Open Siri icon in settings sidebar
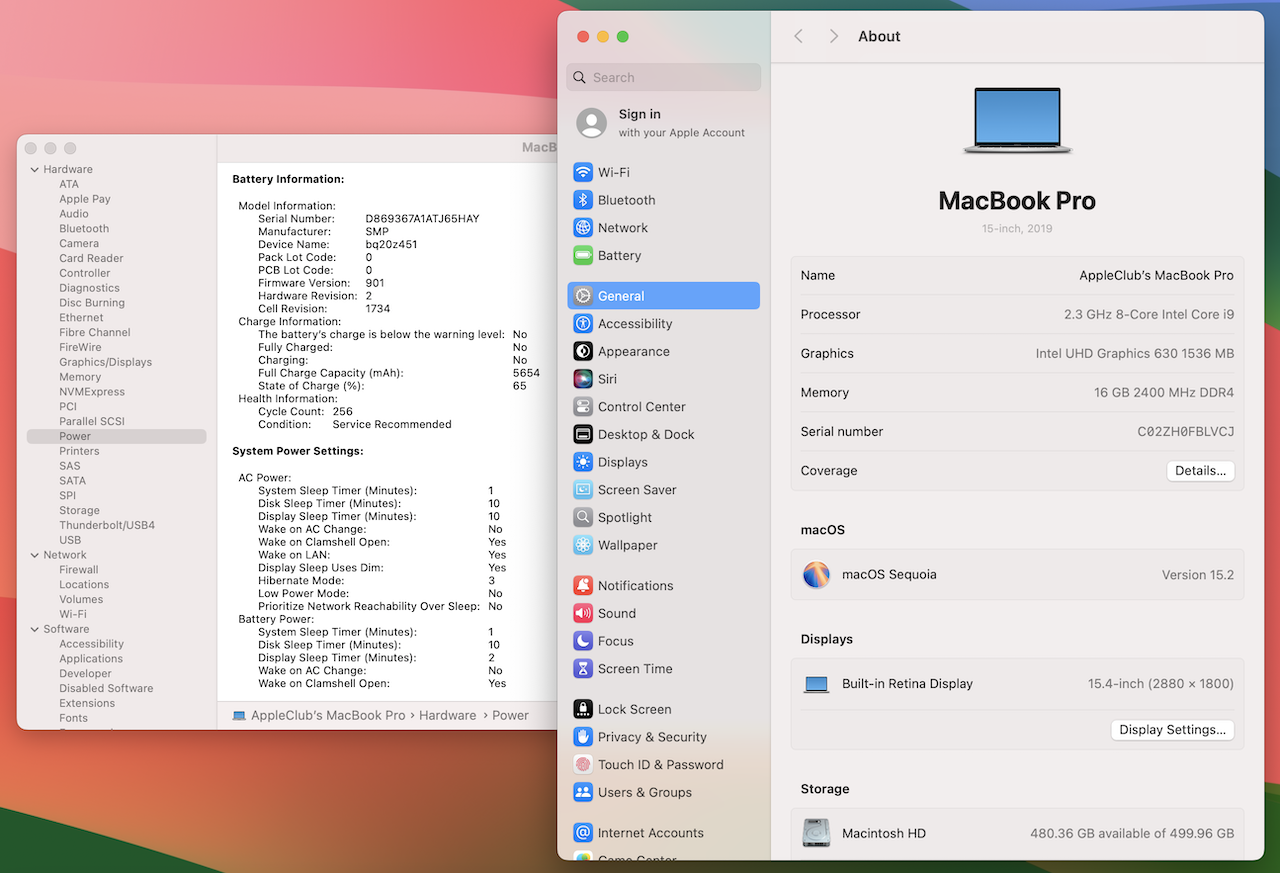Screen dimensions: 1280x873 pyautogui.click(x=583, y=379)
